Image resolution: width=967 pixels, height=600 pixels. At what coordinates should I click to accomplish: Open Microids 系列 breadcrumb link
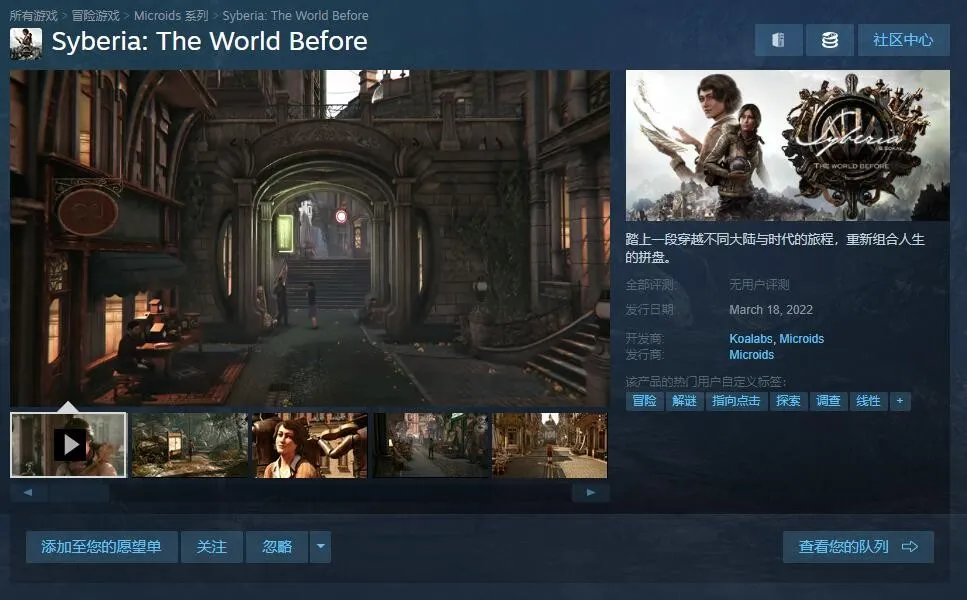[x=171, y=15]
